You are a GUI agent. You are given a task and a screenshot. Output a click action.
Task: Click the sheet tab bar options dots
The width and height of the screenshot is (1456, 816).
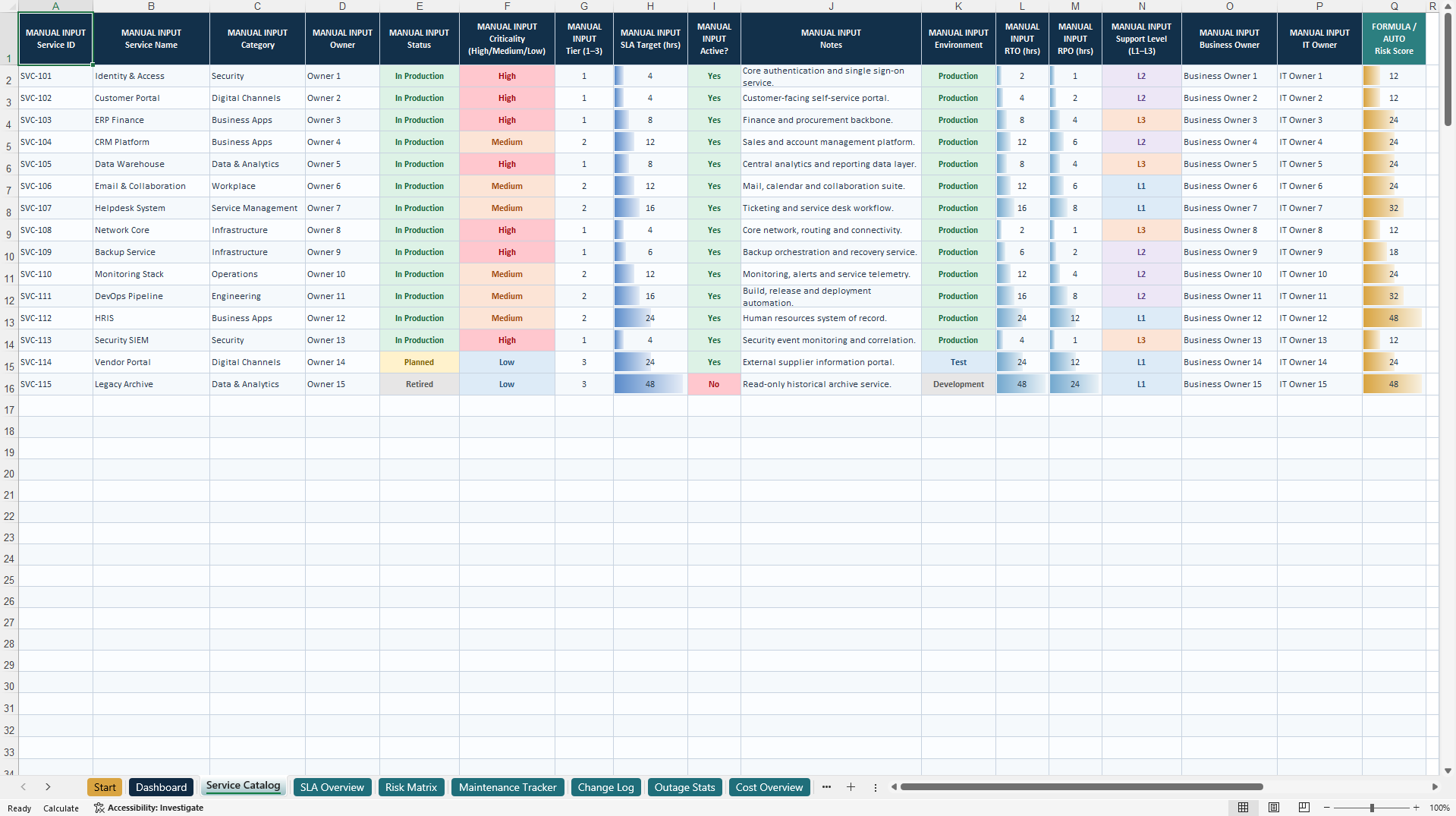tap(875, 787)
